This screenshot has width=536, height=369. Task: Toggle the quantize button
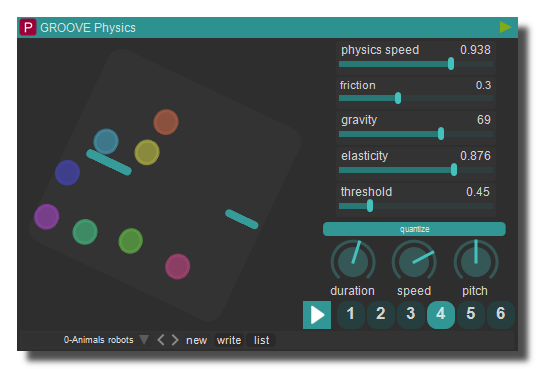pyautogui.click(x=414, y=229)
